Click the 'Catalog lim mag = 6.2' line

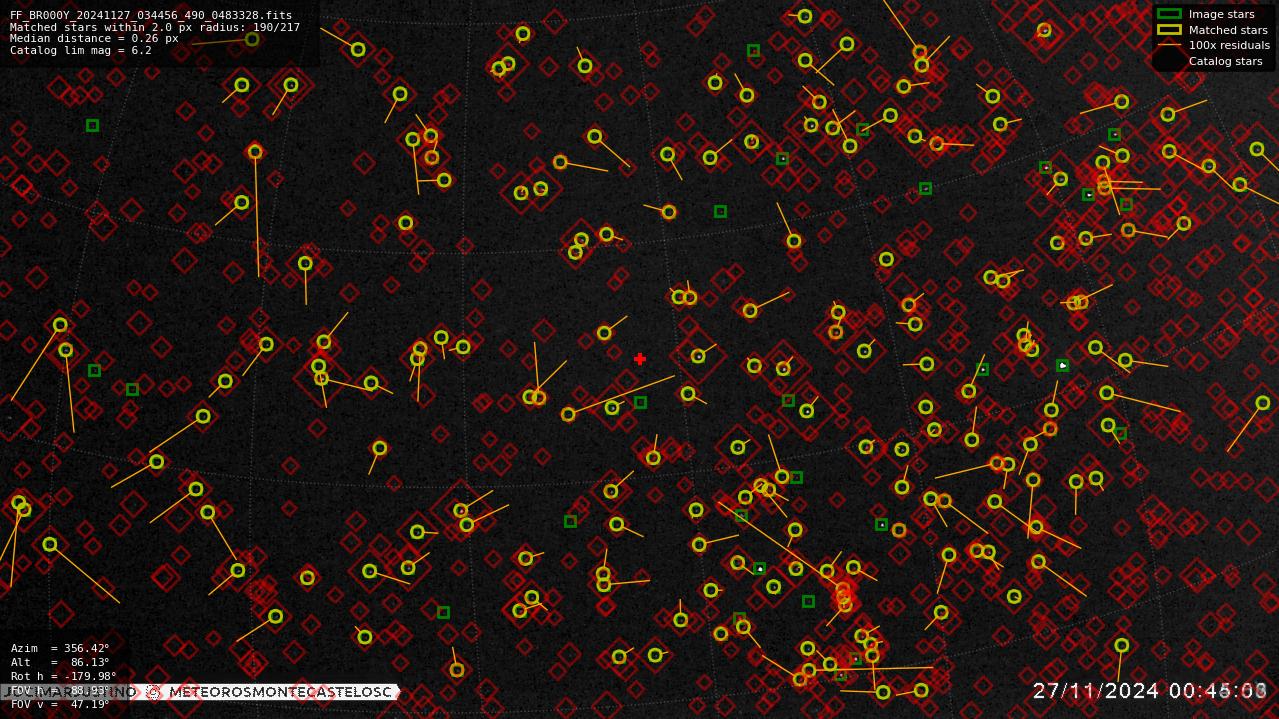click(x=81, y=50)
